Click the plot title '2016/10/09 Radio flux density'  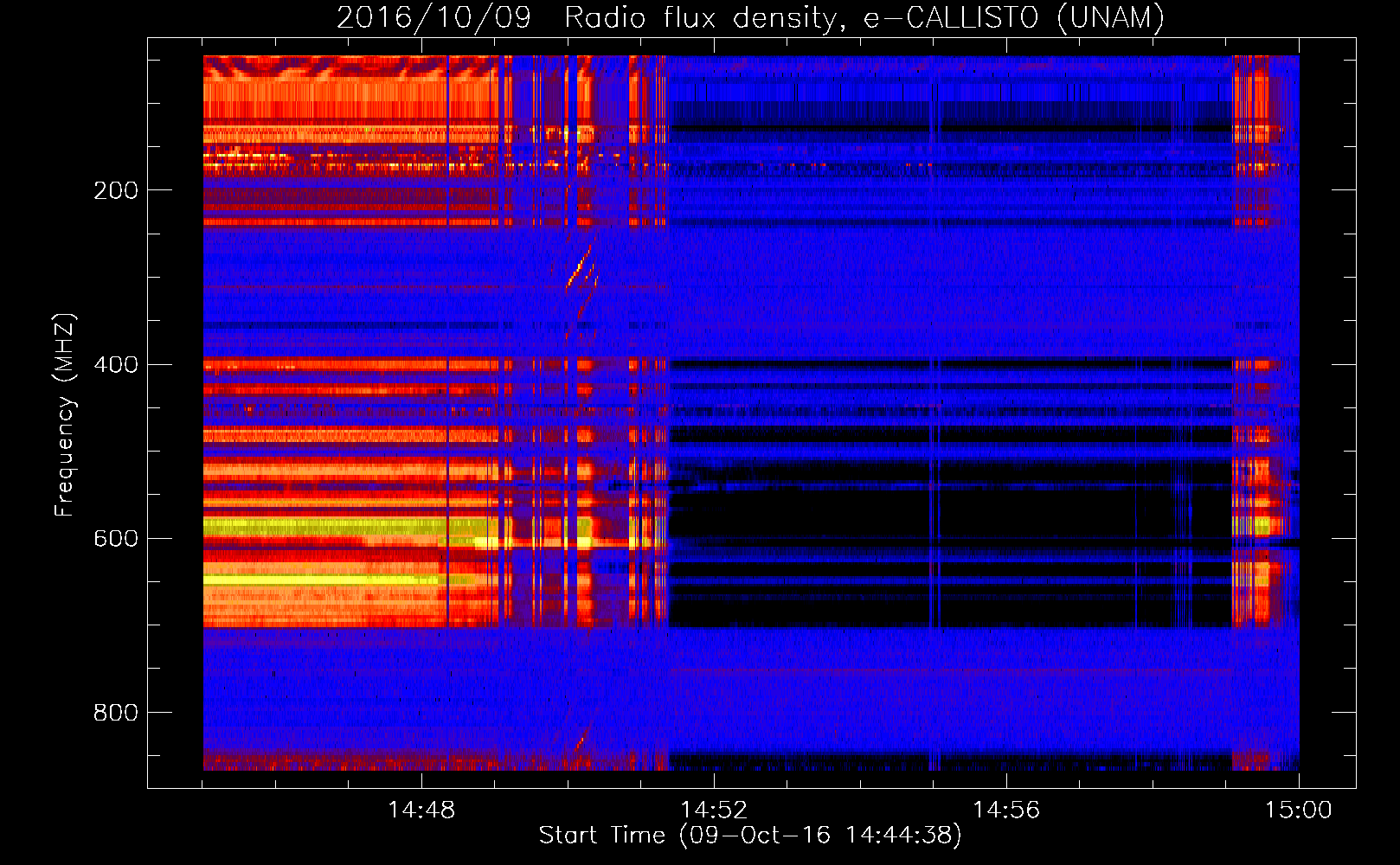coord(588,17)
